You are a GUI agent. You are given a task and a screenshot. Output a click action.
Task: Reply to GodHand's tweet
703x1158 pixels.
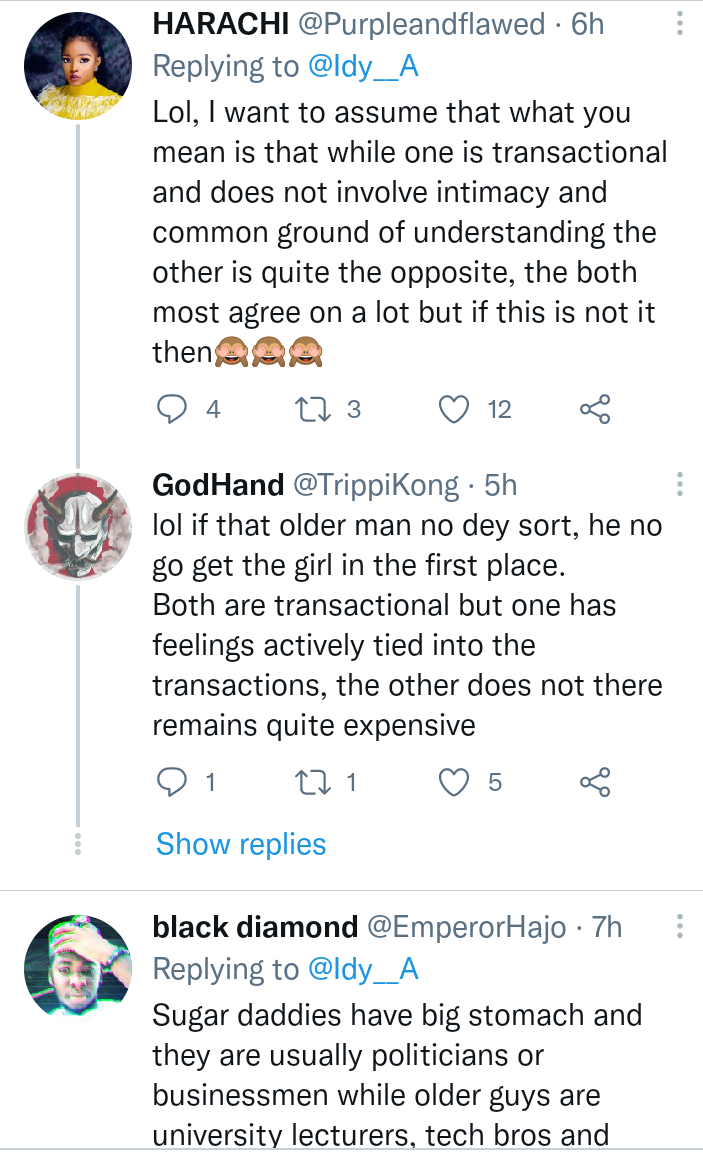174,782
